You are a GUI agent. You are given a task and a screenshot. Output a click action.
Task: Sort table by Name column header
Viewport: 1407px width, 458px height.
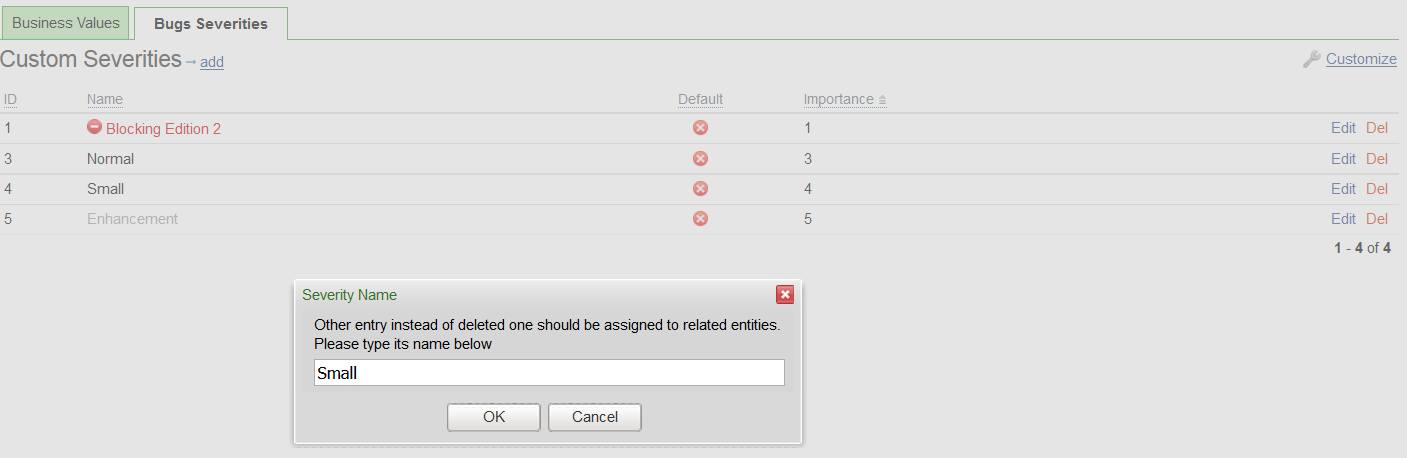[105, 99]
